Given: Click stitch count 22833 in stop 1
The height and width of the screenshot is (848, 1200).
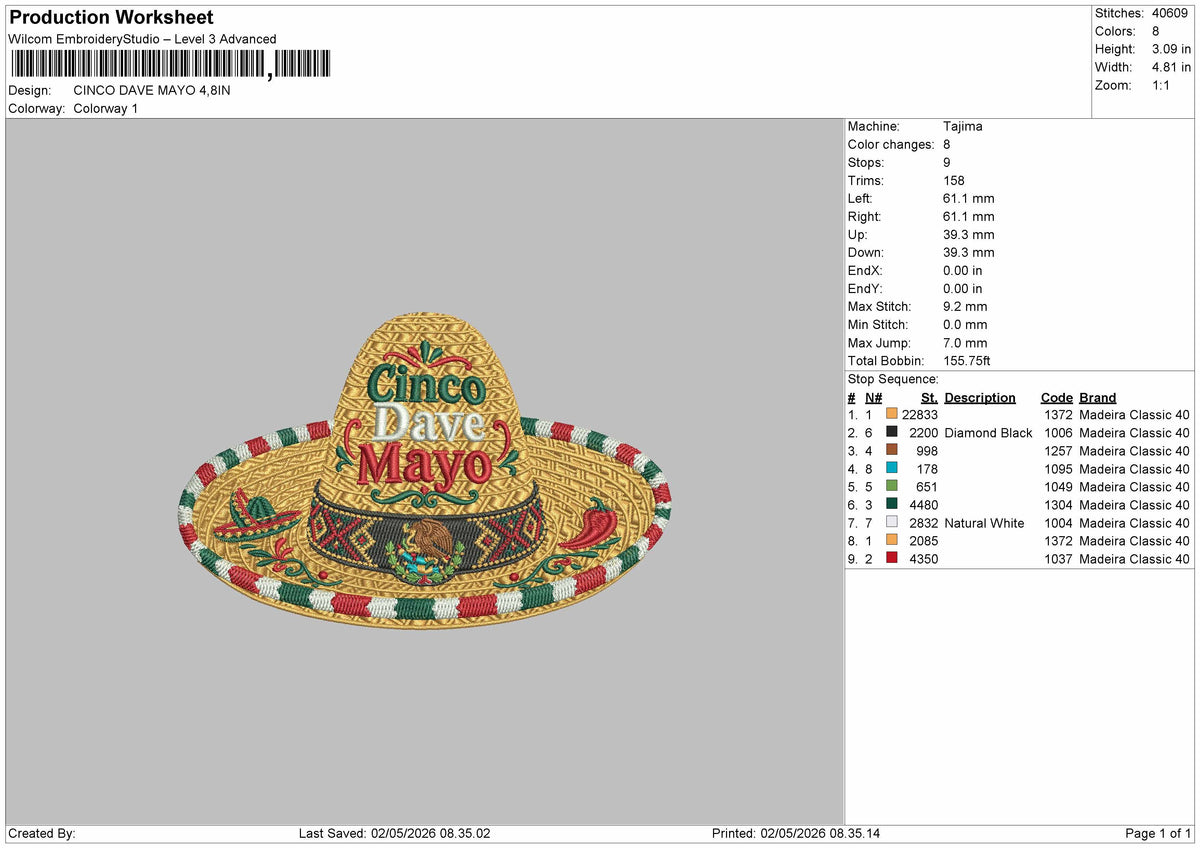Looking at the screenshot, I should coord(919,414).
